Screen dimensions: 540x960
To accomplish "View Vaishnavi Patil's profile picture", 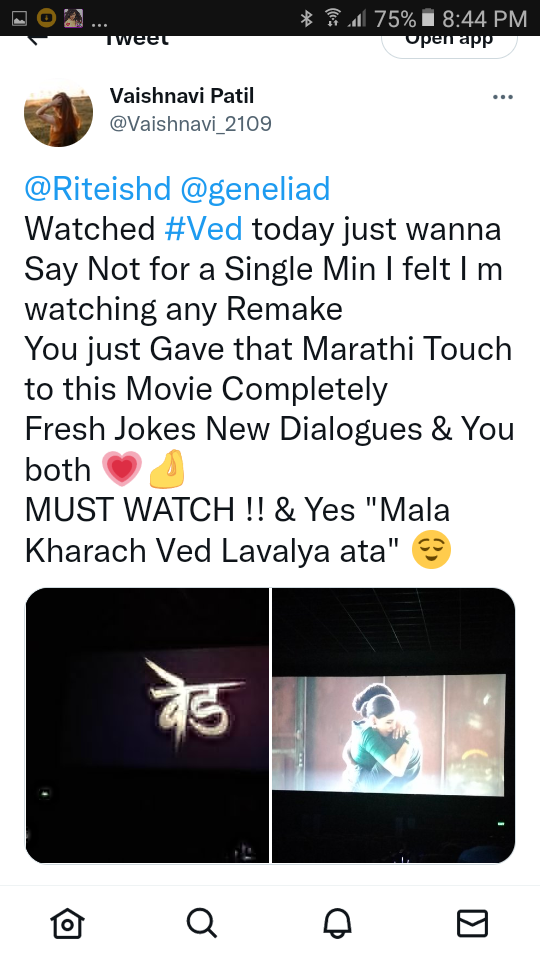I will click(58, 113).
